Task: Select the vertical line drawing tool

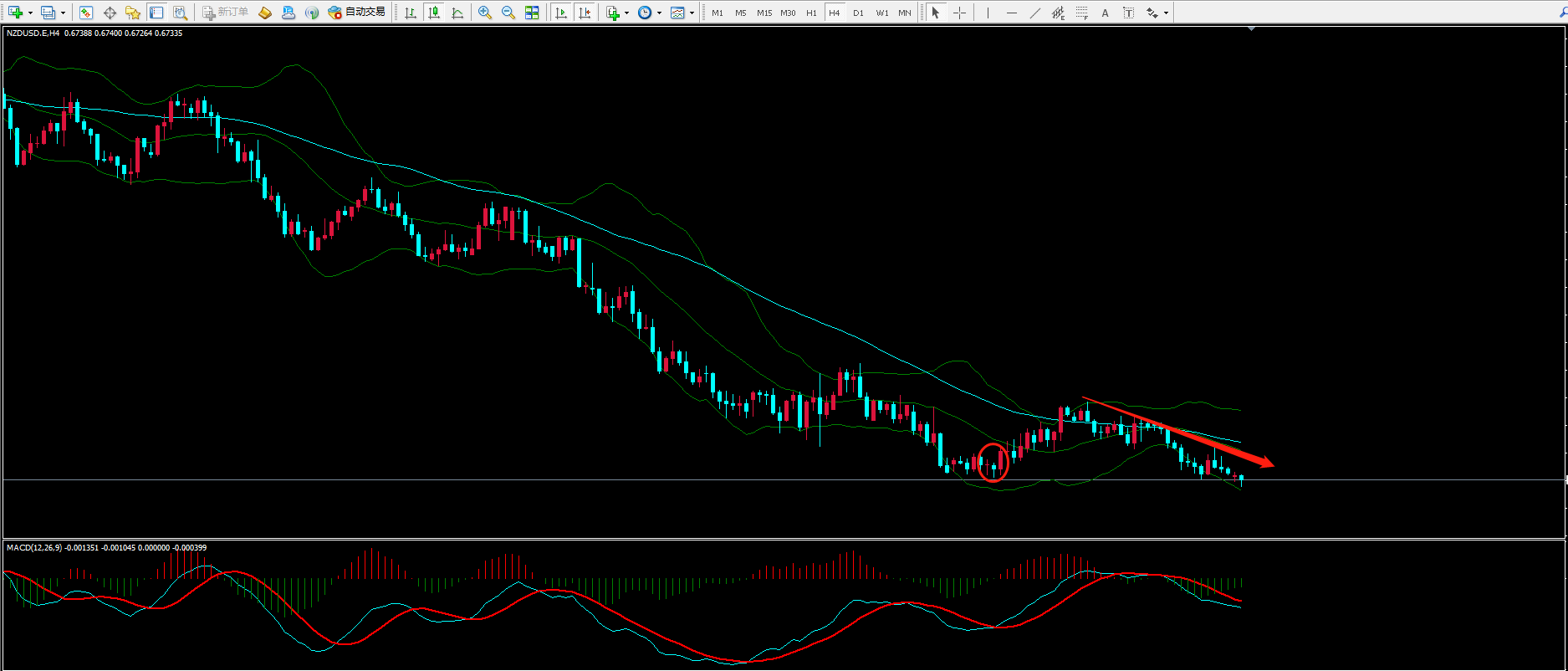Action: coord(988,13)
